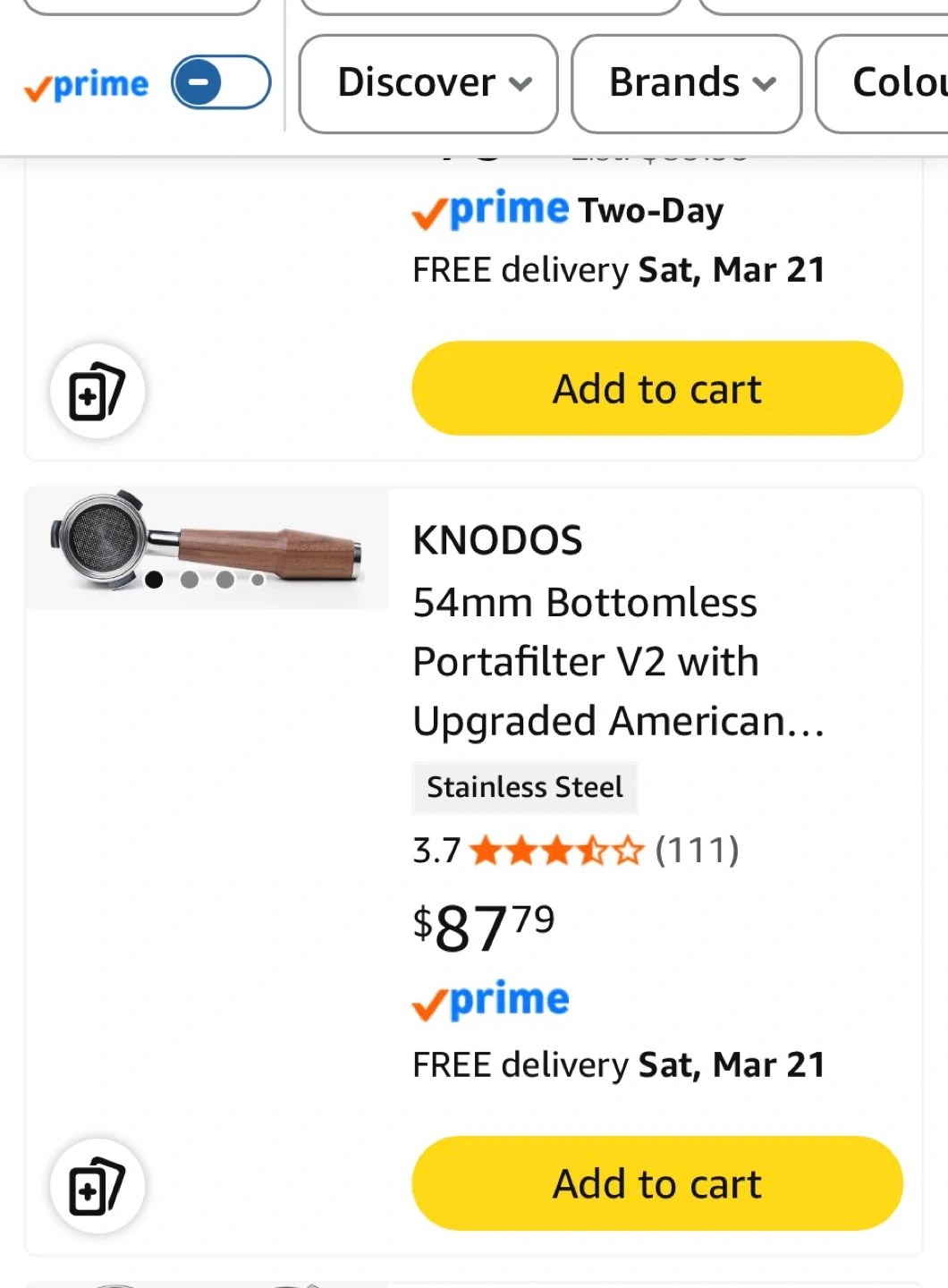Open the Discover filter dropdown
The image size is (948, 1288).
click(x=427, y=83)
